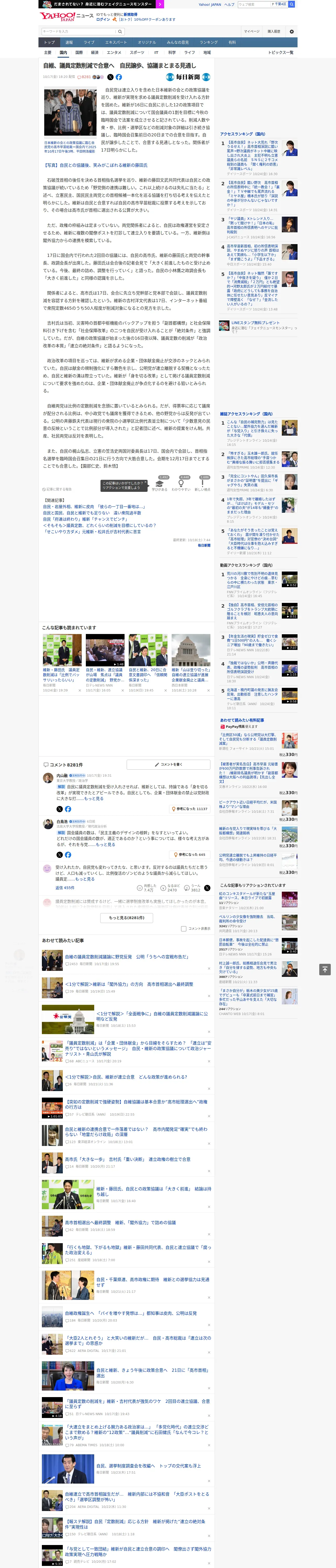Open the LINE stamp promo thumbnail

pyautogui.click(x=225, y=325)
